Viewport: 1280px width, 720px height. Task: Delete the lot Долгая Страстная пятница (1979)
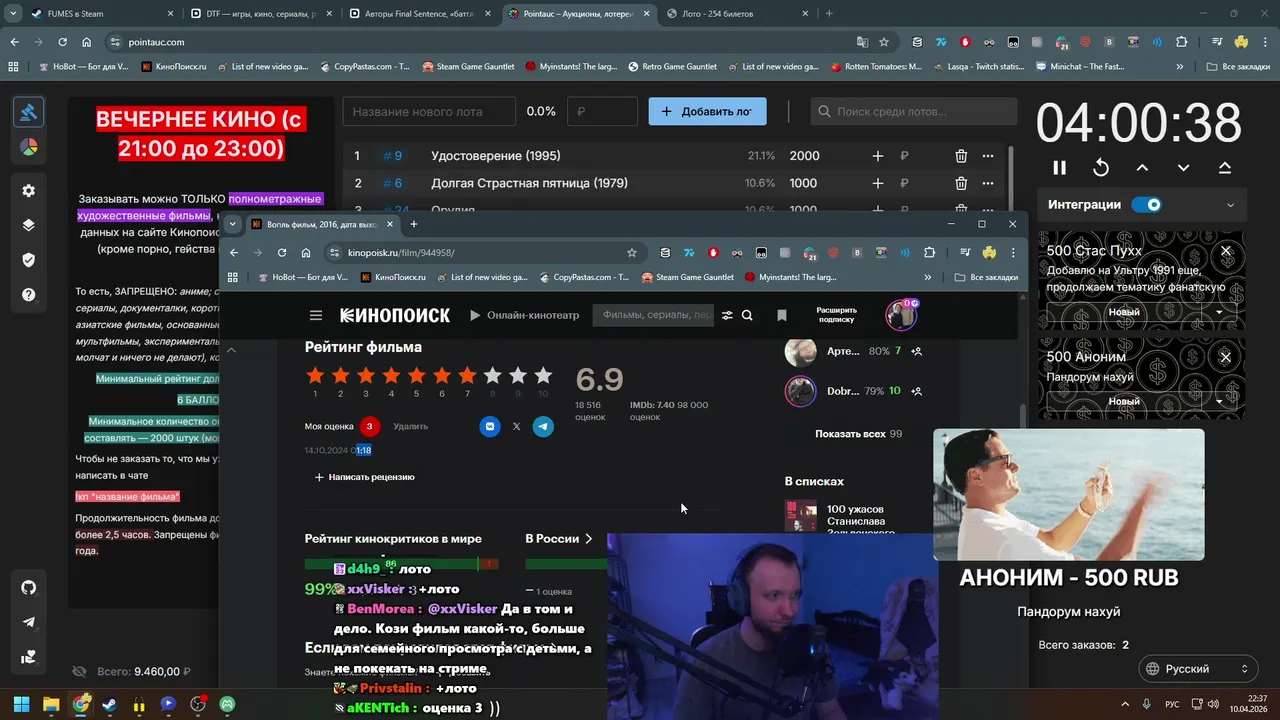click(961, 183)
